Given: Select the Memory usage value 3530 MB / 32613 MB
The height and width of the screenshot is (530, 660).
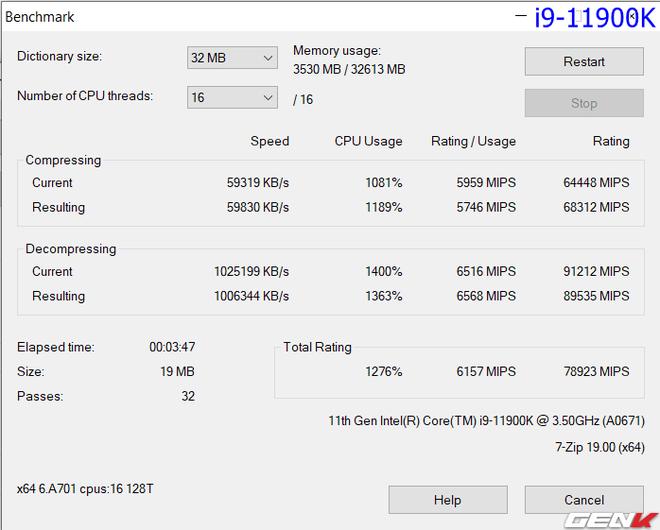Looking at the screenshot, I should [x=349, y=69].
